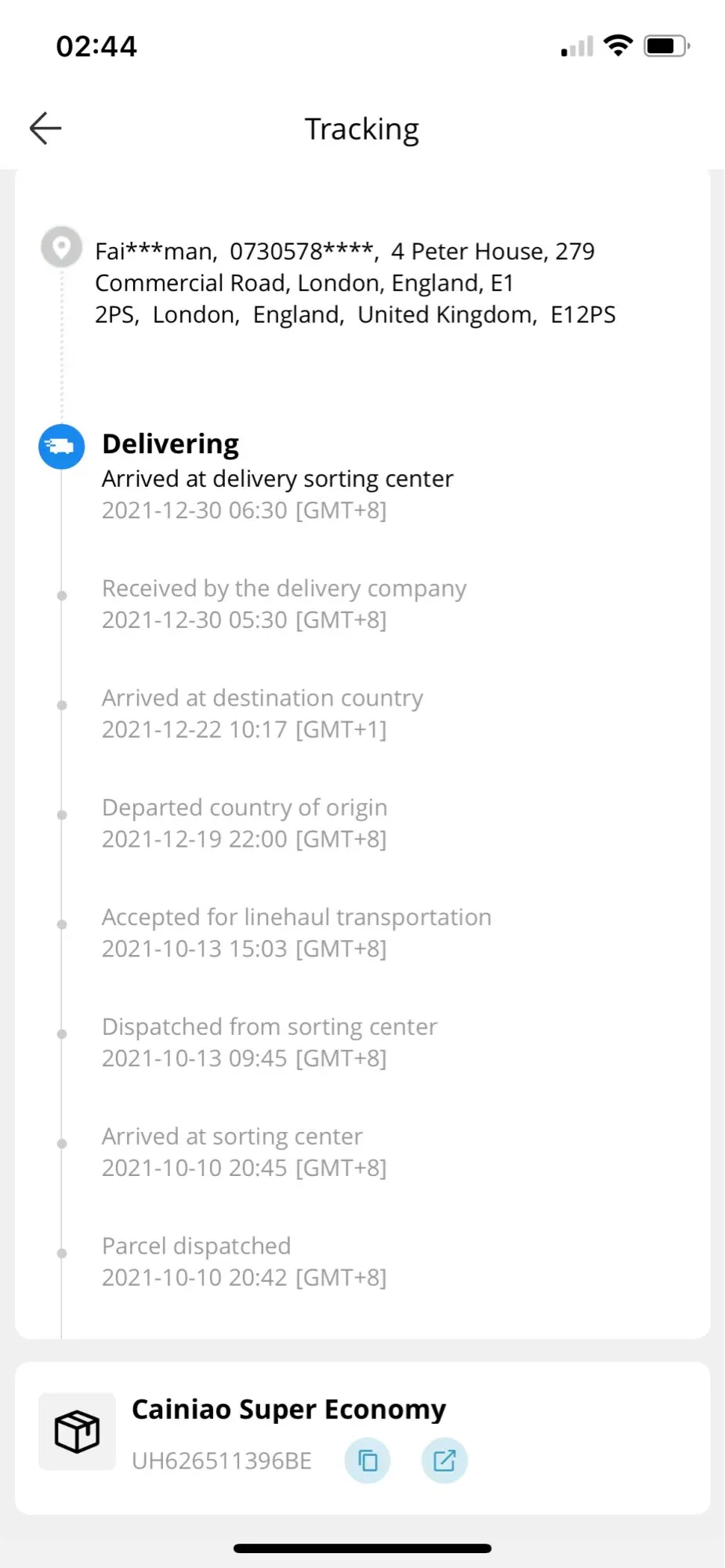Tap the parcel box icon
The width and height of the screenshot is (725, 1568).
click(77, 1432)
